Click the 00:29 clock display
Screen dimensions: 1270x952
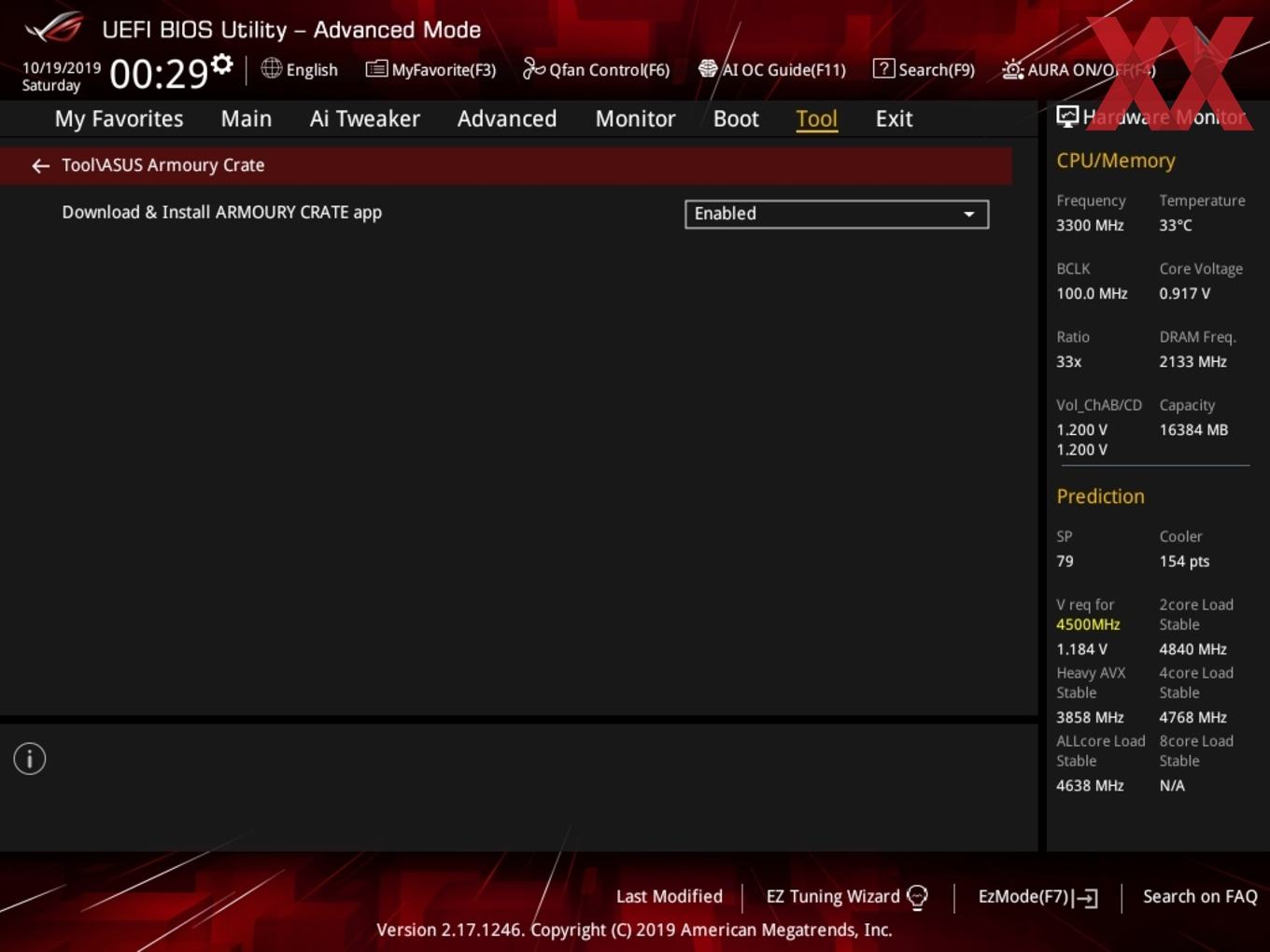[159, 74]
